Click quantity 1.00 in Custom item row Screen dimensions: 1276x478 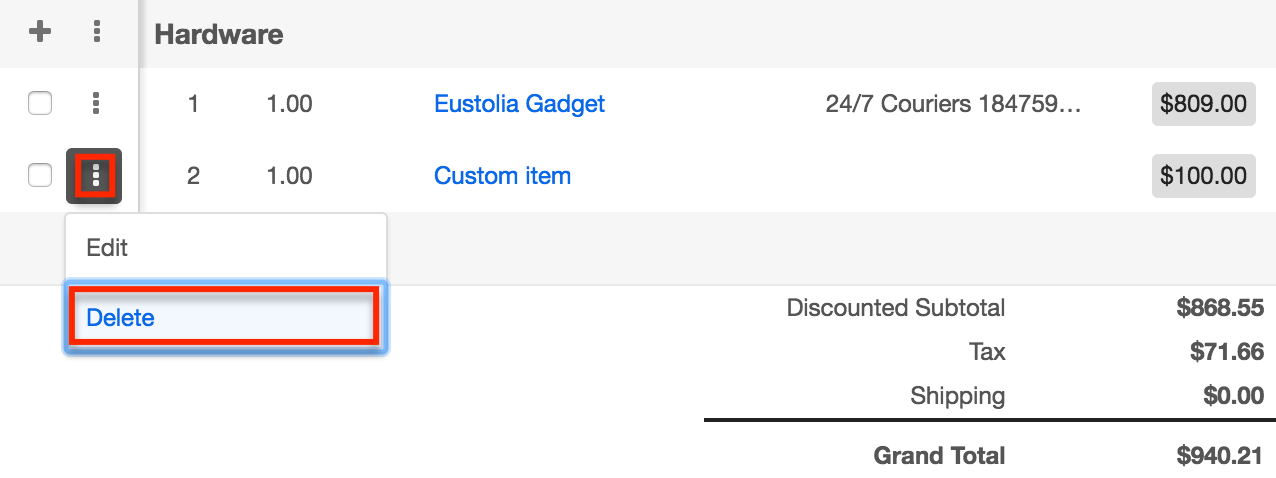(289, 176)
